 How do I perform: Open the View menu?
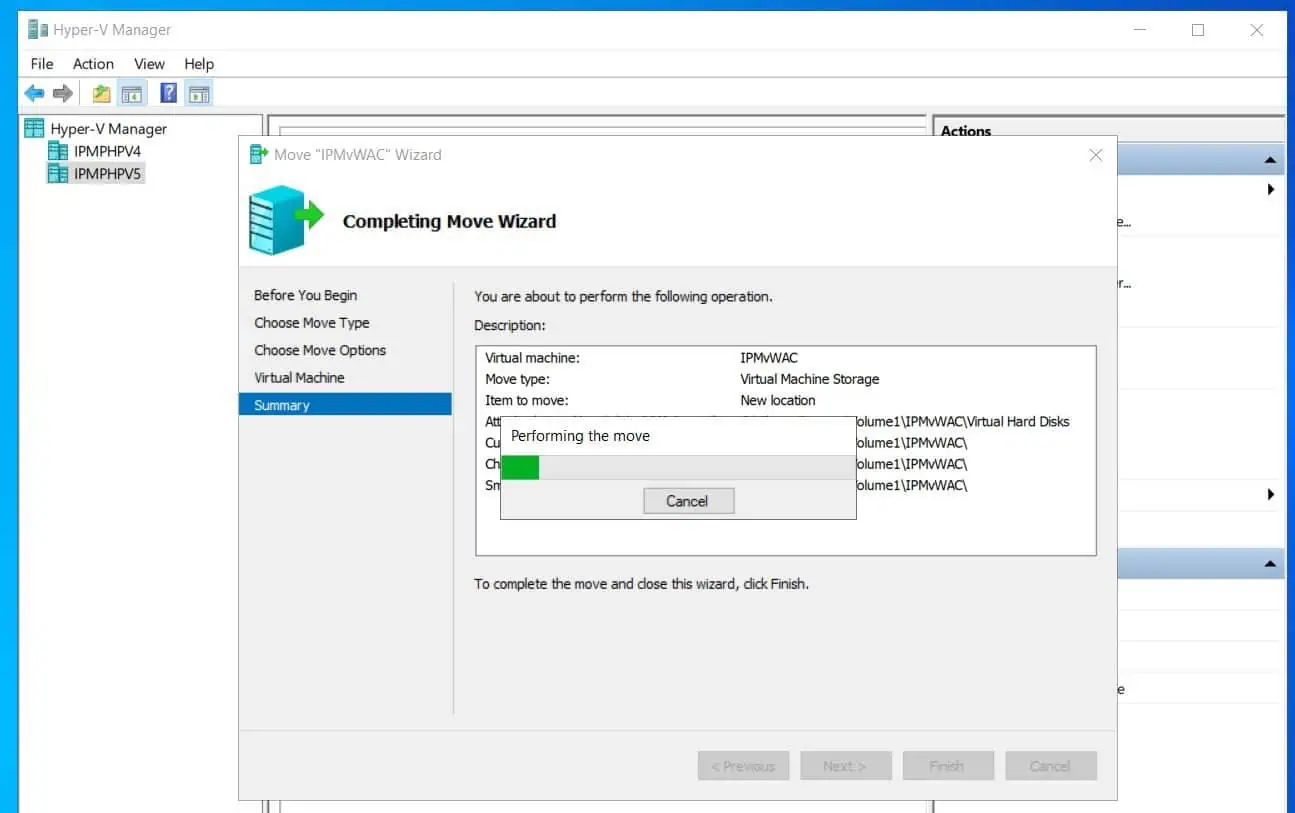(x=149, y=63)
